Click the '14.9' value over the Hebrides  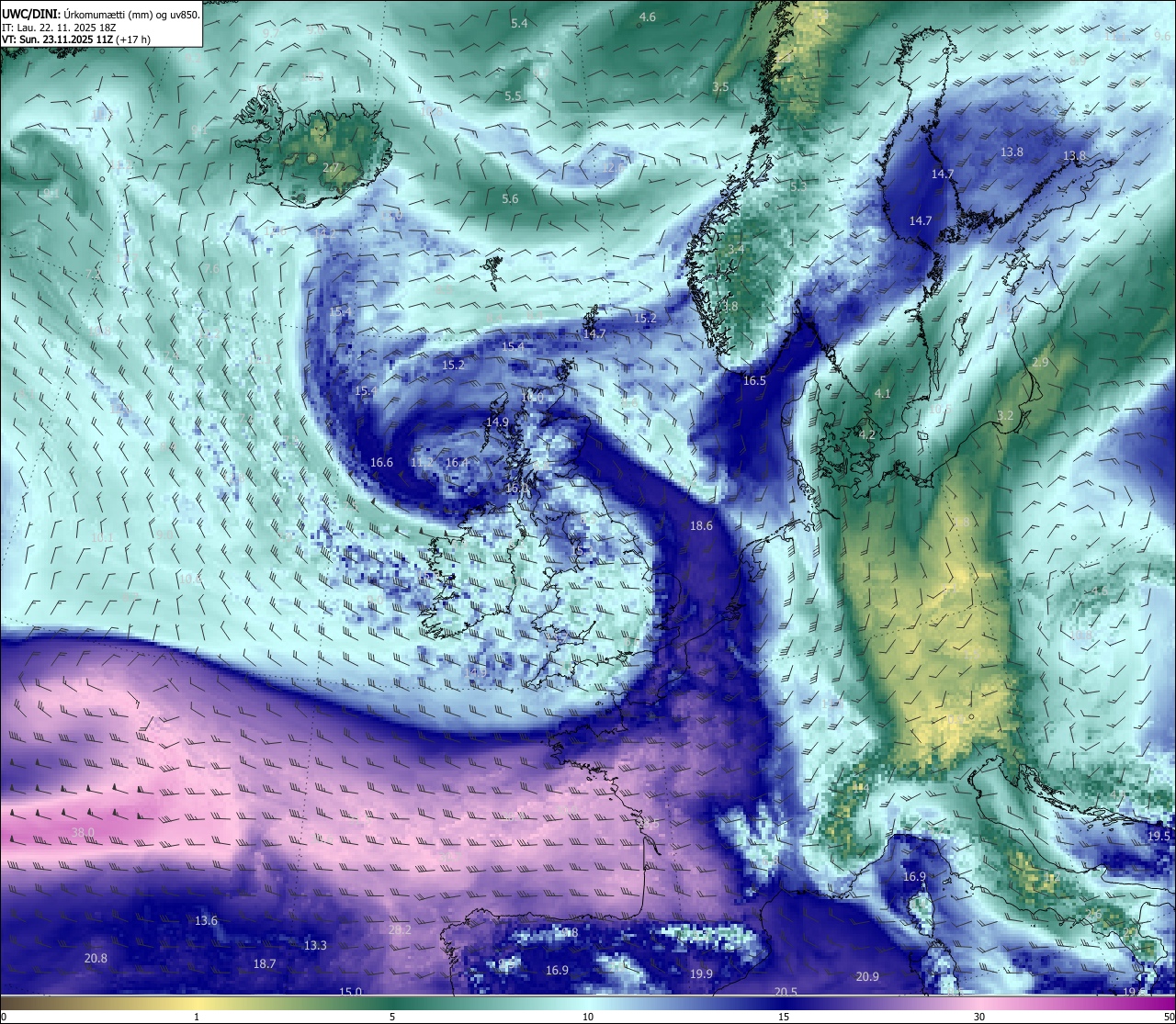pos(497,422)
